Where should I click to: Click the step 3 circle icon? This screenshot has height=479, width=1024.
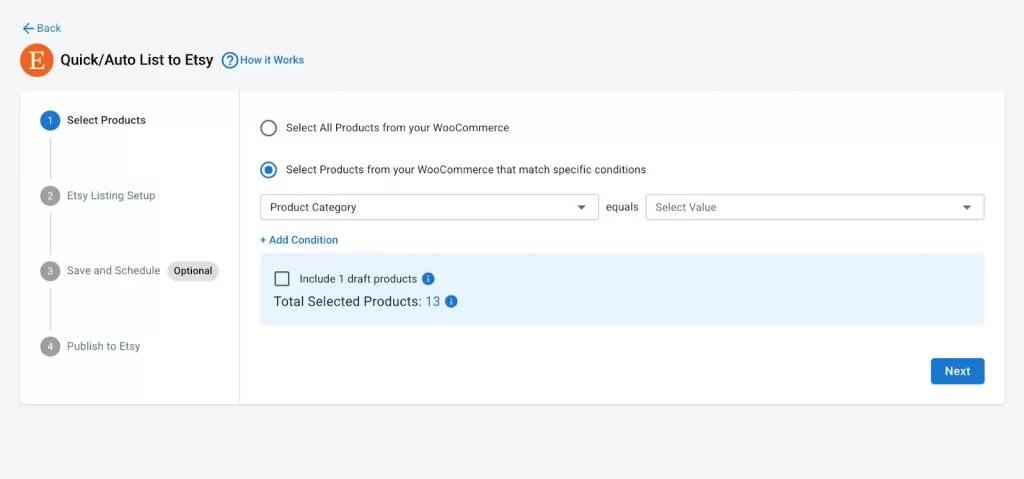[50, 271]
